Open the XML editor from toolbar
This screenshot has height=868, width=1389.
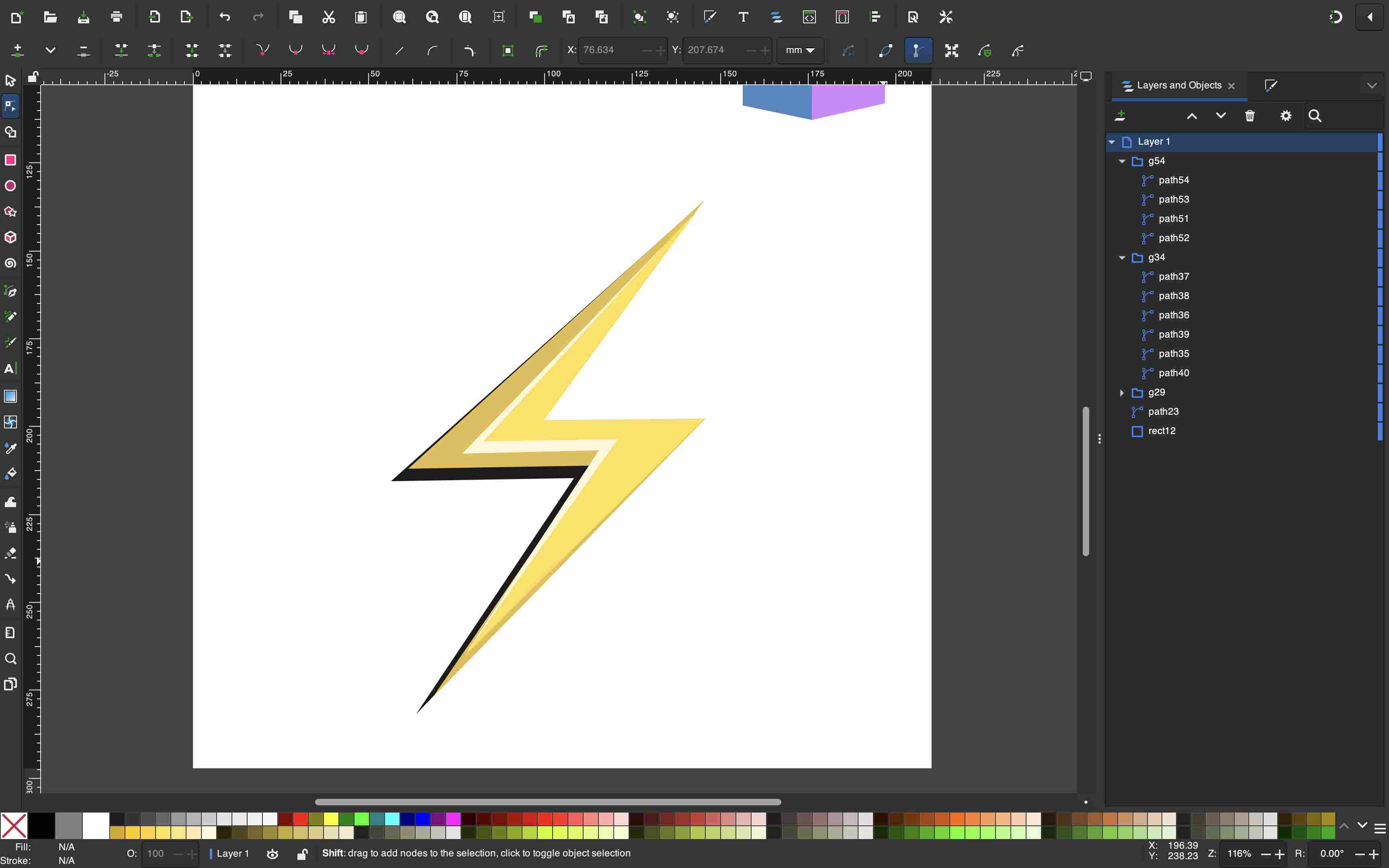click(809, 17)
